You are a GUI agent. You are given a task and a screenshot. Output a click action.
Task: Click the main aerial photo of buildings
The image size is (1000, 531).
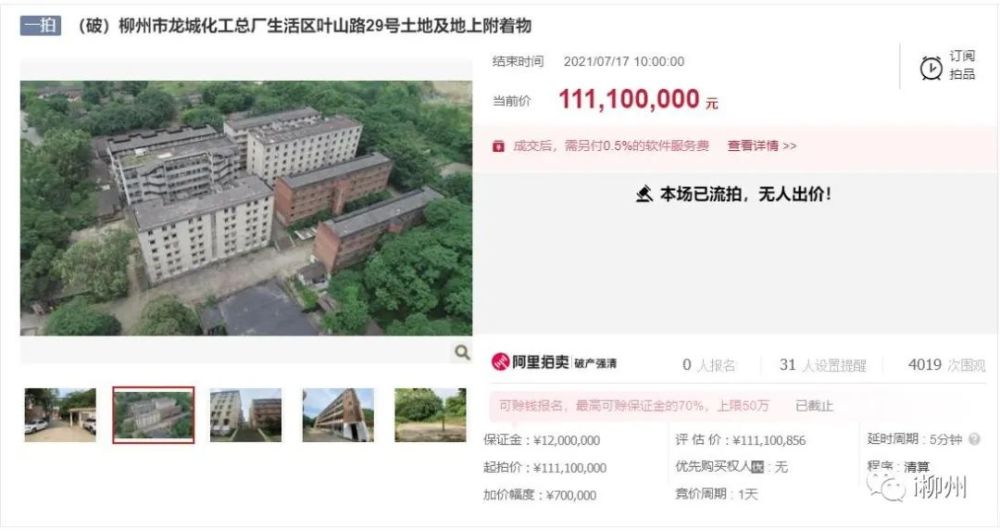coord(246,208)
